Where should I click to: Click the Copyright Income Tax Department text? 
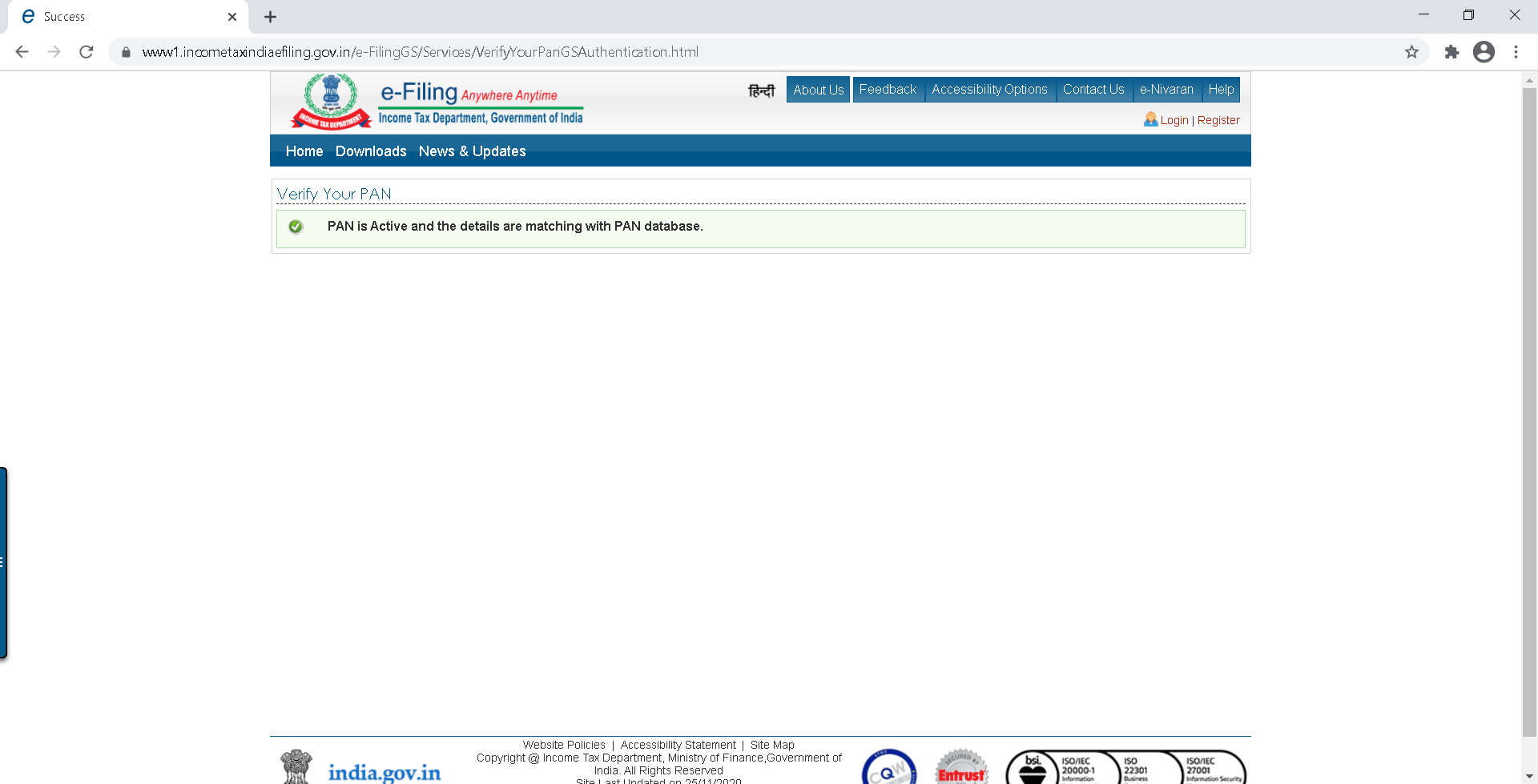659,764
